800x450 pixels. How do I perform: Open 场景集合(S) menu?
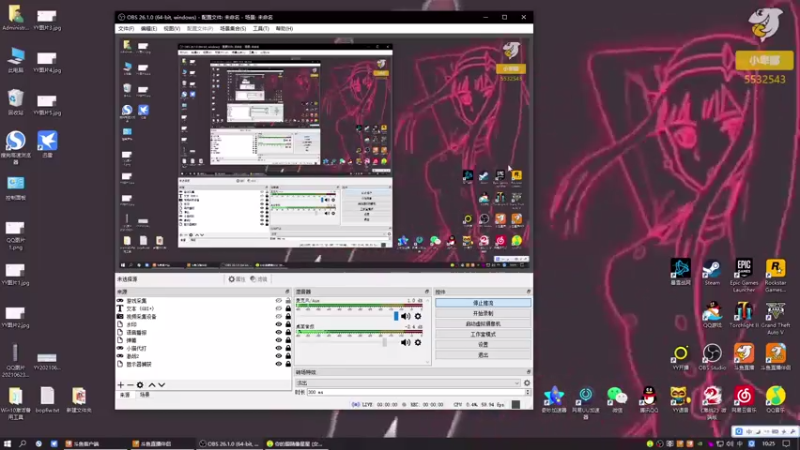pos(233,29)
